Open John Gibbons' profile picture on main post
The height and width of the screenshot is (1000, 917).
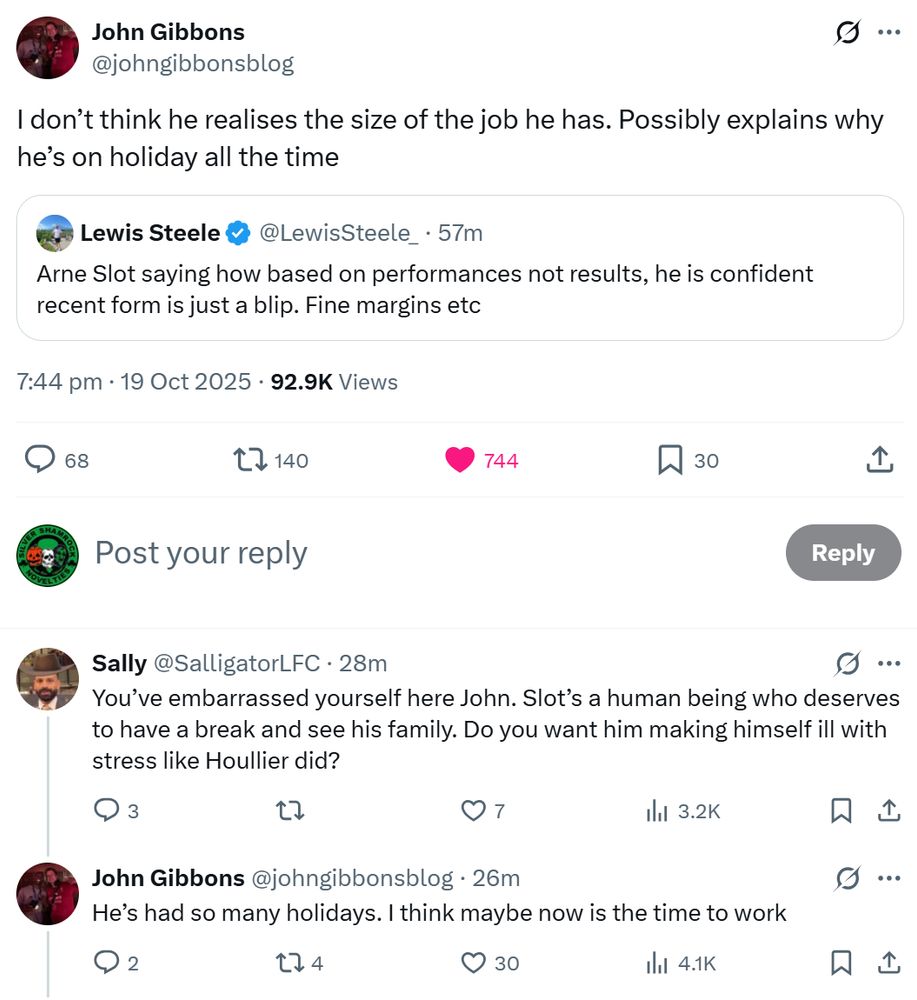pyautogui.click(x=48, y=47)
